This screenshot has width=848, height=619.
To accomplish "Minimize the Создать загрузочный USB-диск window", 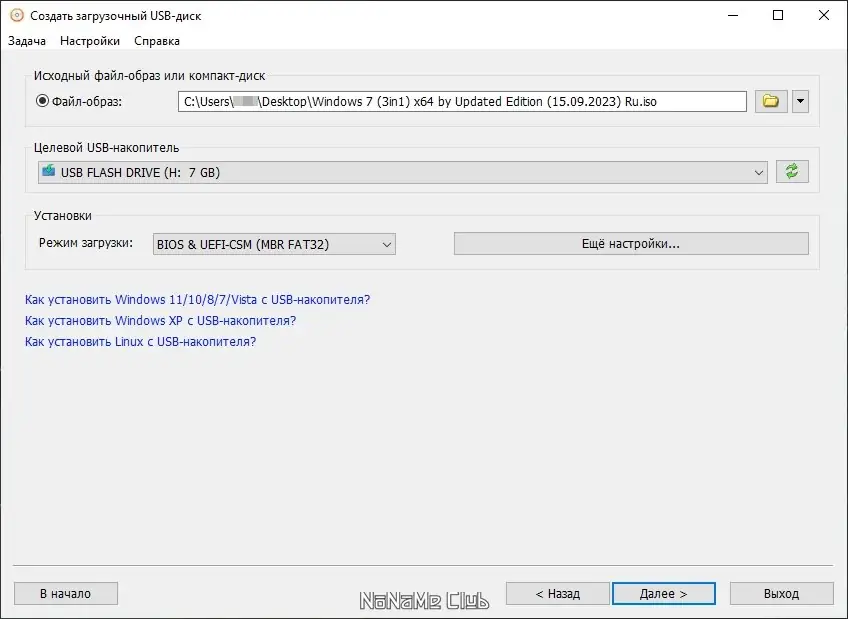I will coord(733,15).
